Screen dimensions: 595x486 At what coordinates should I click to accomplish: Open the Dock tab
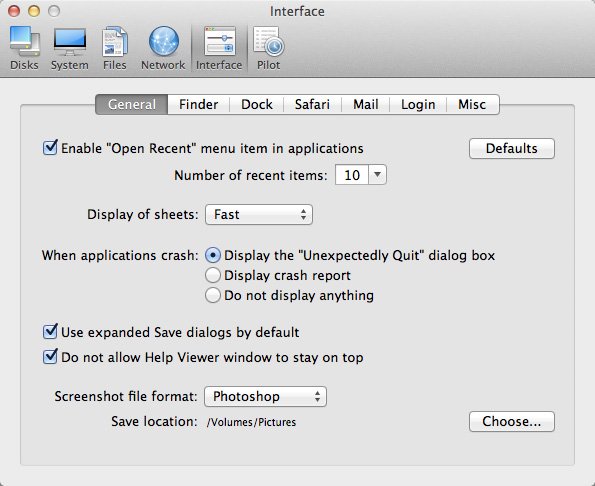[x=257, y=104]
